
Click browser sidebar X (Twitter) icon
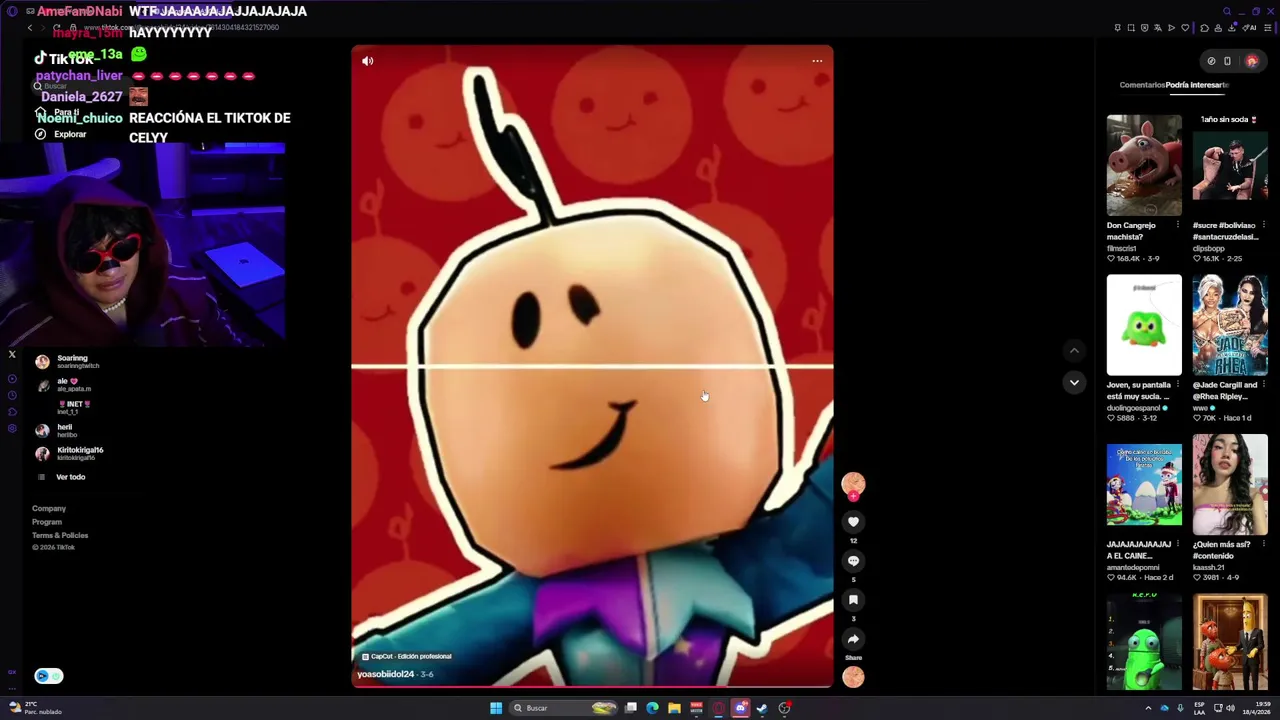click(x=12, y=354)
